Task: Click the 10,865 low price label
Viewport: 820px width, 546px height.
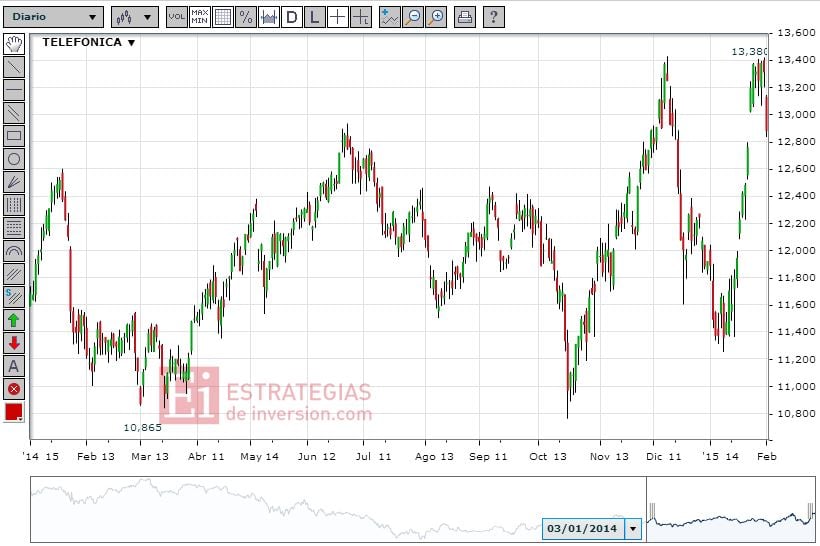Action: coord(142,428)
